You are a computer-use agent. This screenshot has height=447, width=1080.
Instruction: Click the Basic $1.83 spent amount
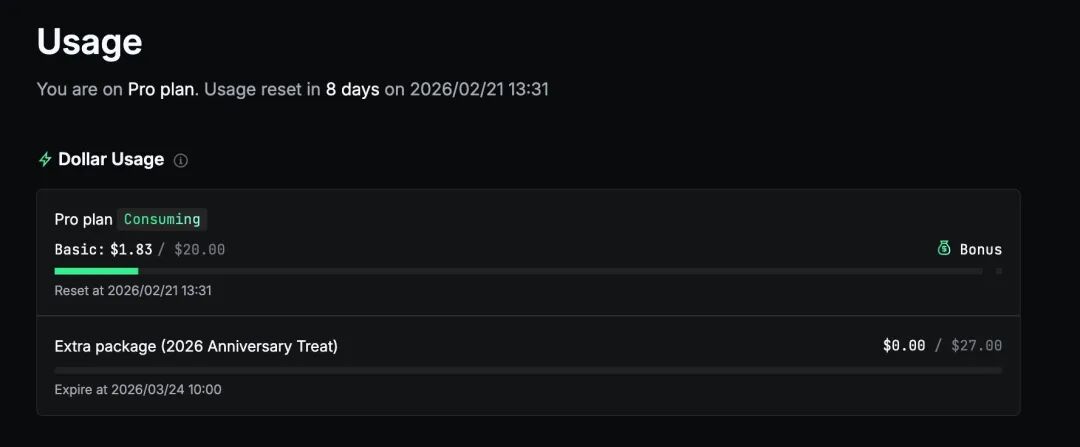[130, 249]
